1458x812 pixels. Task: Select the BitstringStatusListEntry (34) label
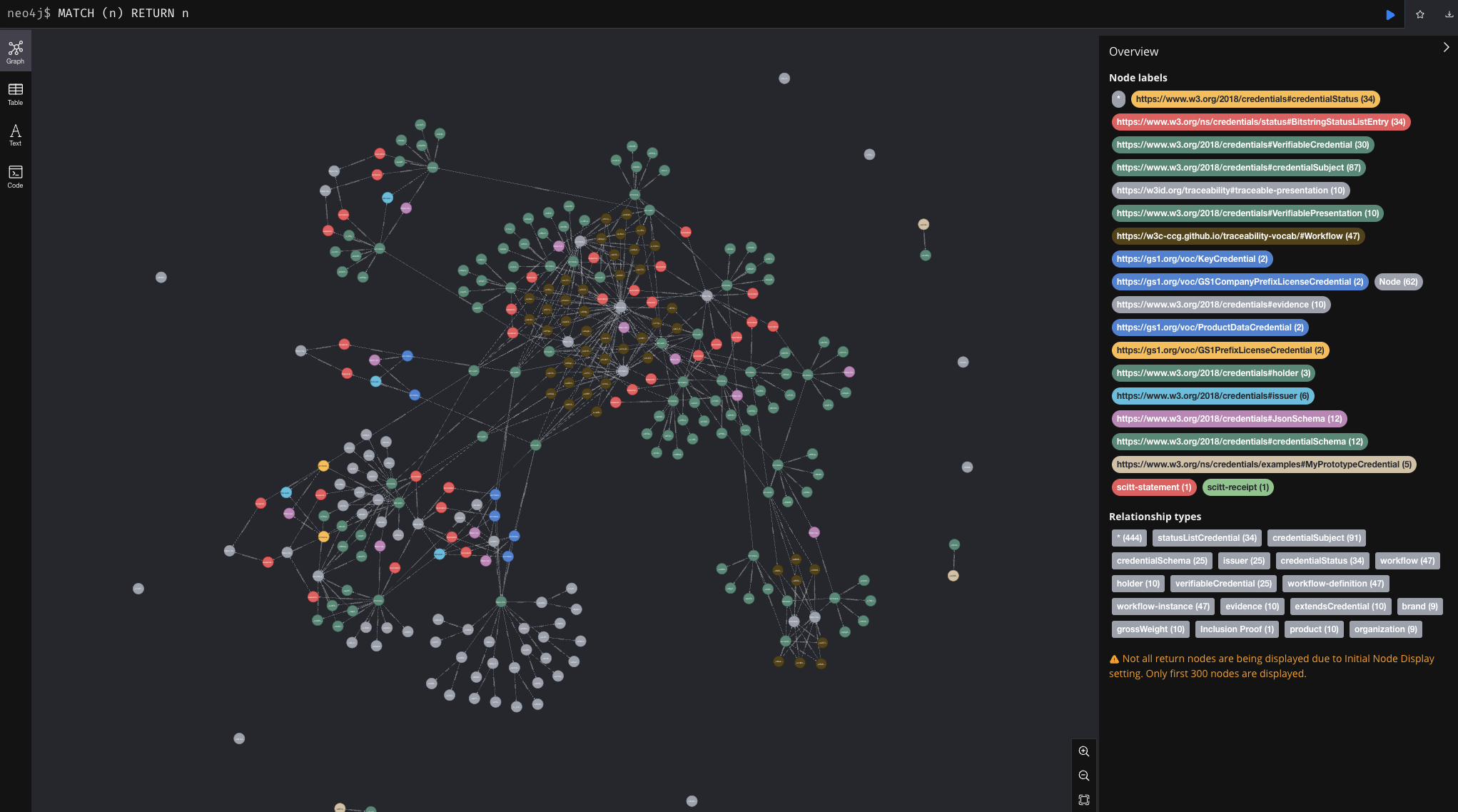click(x=1260, y=122)
